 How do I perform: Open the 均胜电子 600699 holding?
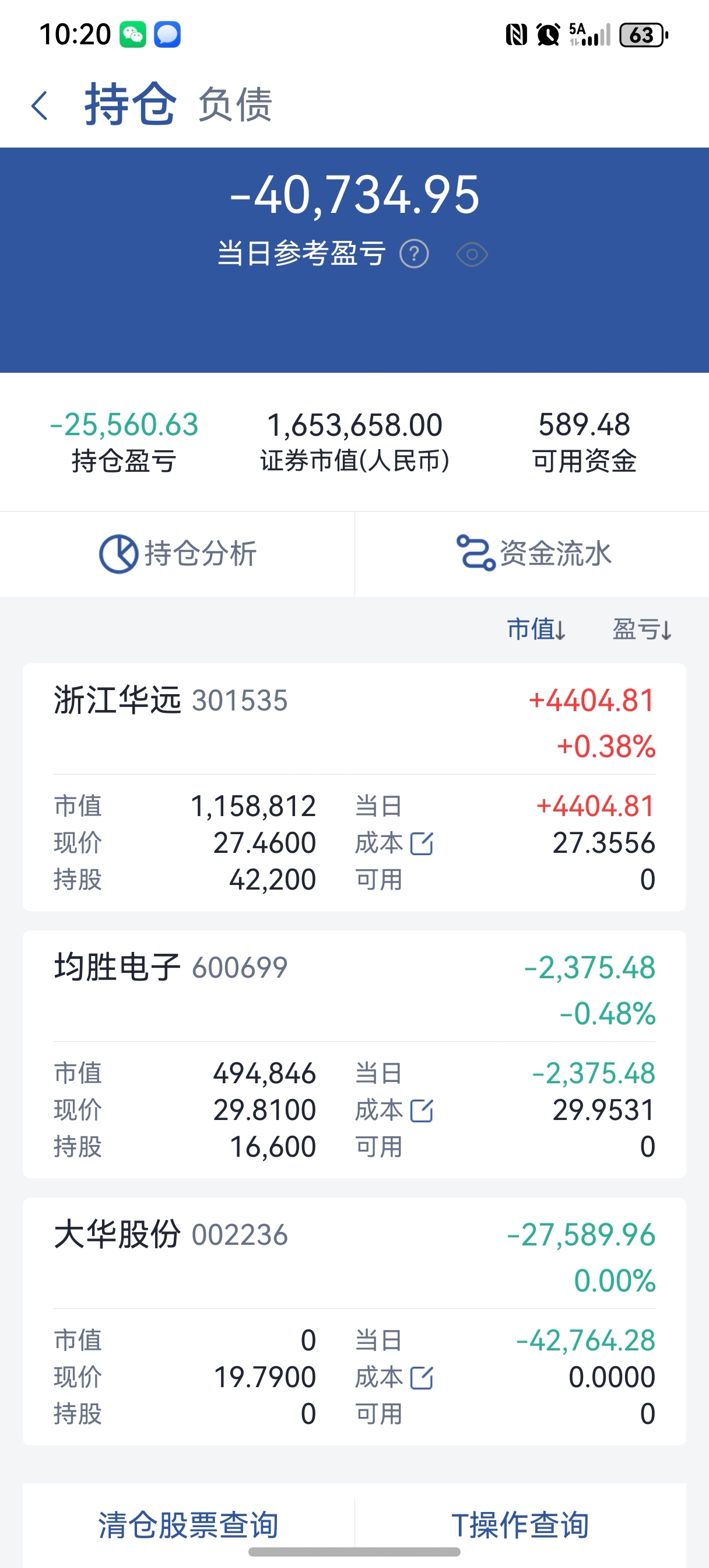click(170, 967)
